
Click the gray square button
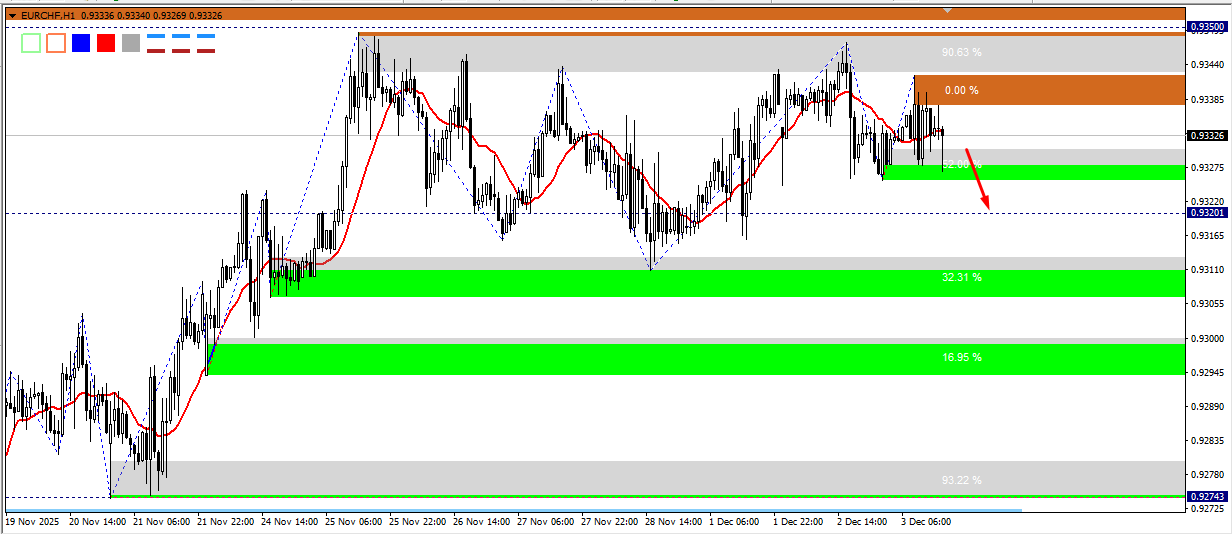click(x=131, y=43)
